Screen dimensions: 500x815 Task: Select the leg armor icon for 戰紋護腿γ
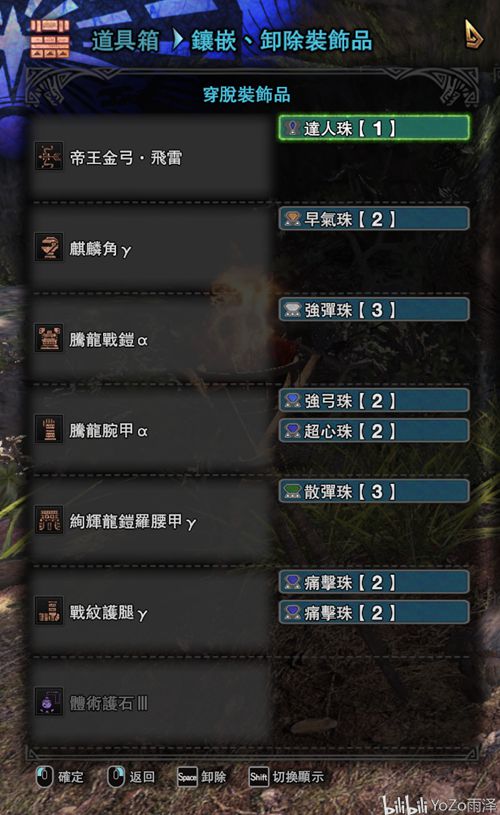(x=49, y=610)
